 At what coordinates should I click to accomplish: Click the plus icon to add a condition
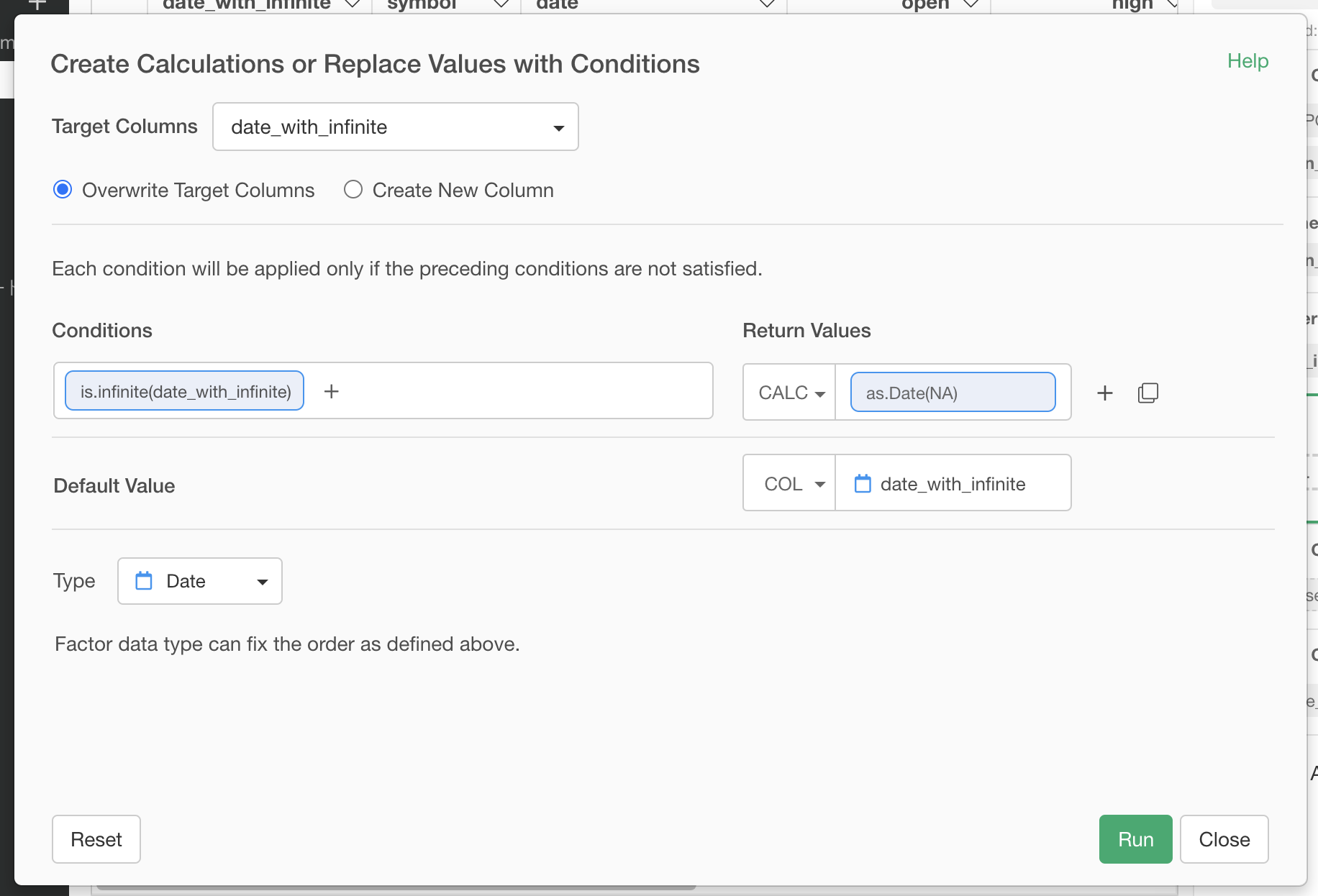pyautogui.click(x=331, y=391)
